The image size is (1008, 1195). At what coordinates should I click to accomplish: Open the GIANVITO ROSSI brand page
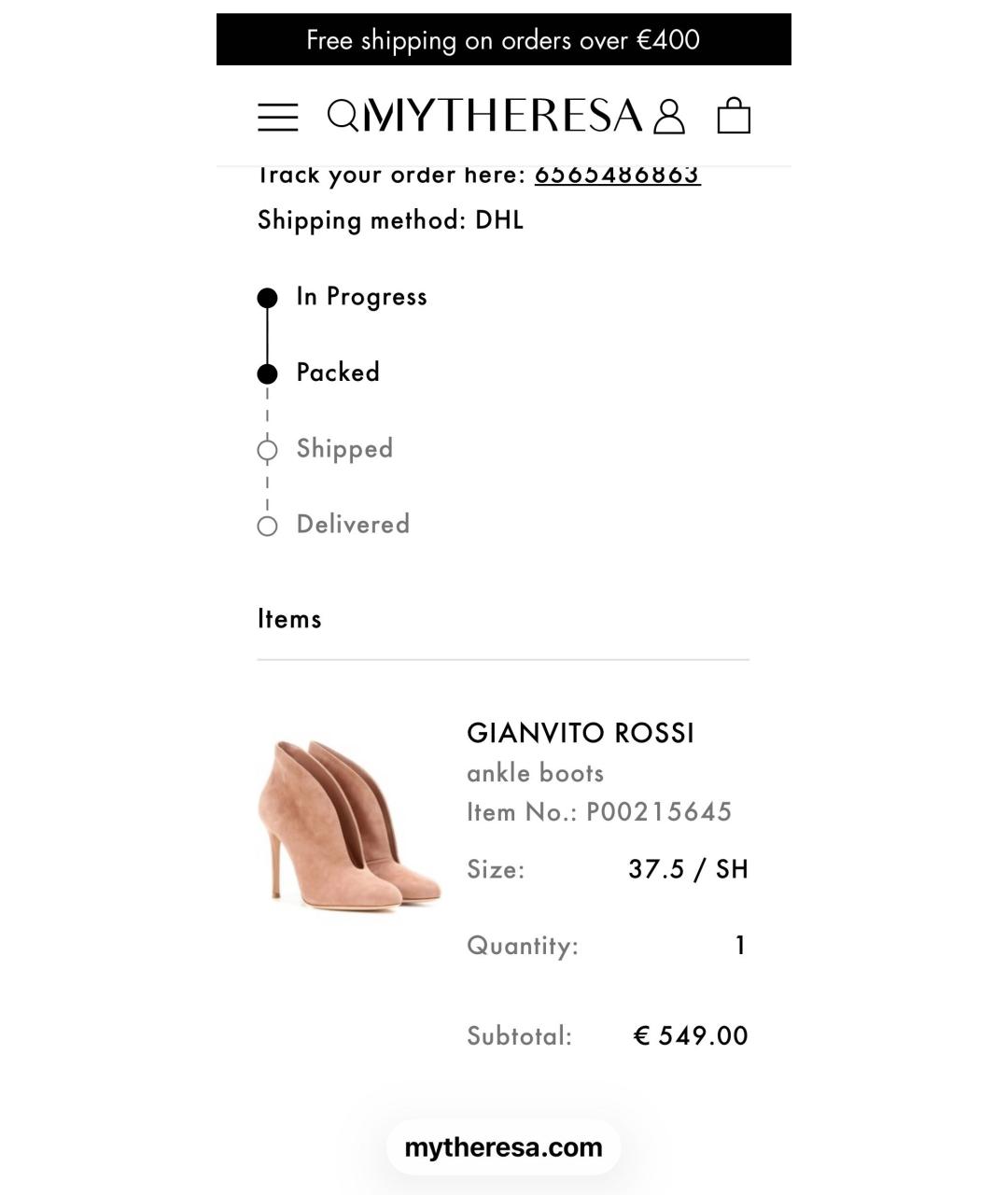coord(581,733)
